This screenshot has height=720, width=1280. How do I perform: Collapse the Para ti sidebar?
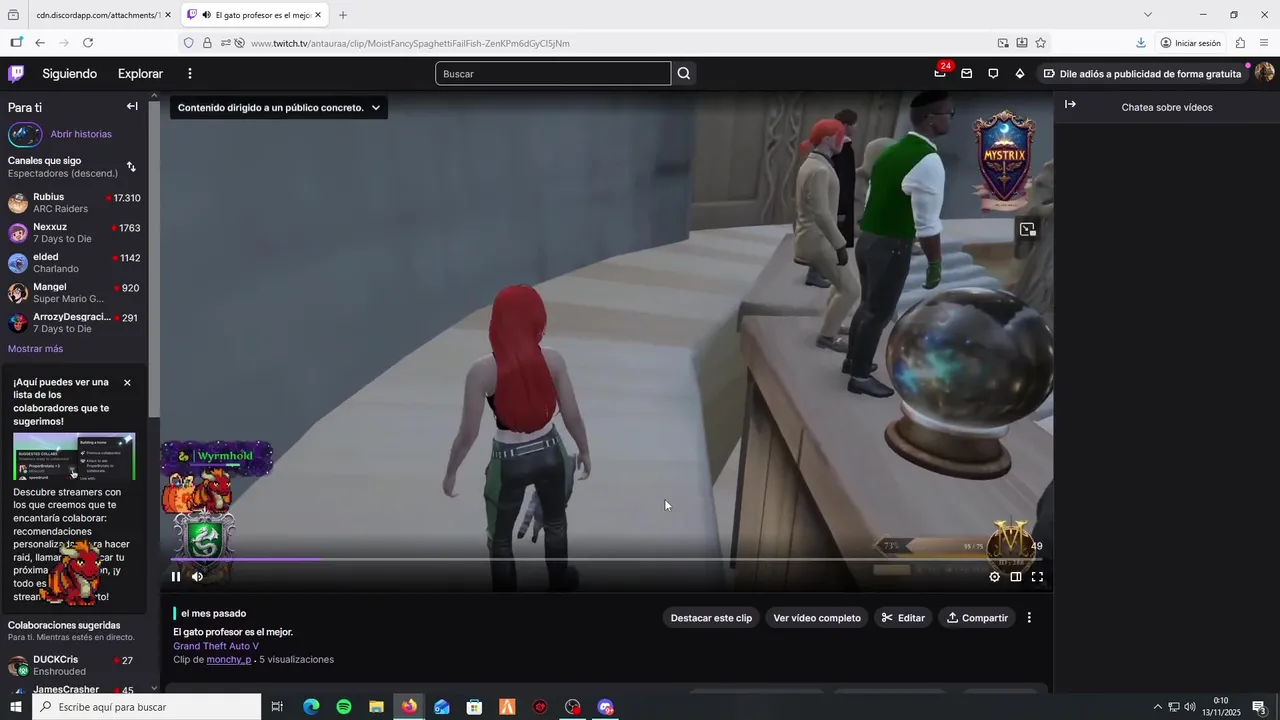132,106
